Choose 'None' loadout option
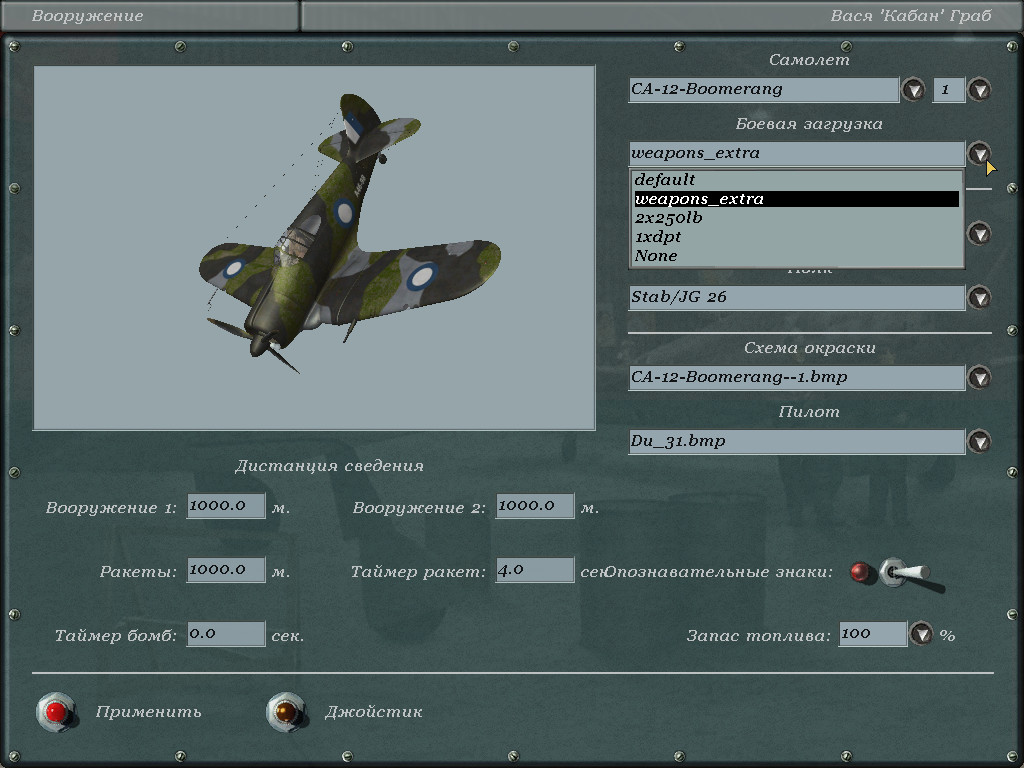 pyautogui.click(x=797, y=255)
